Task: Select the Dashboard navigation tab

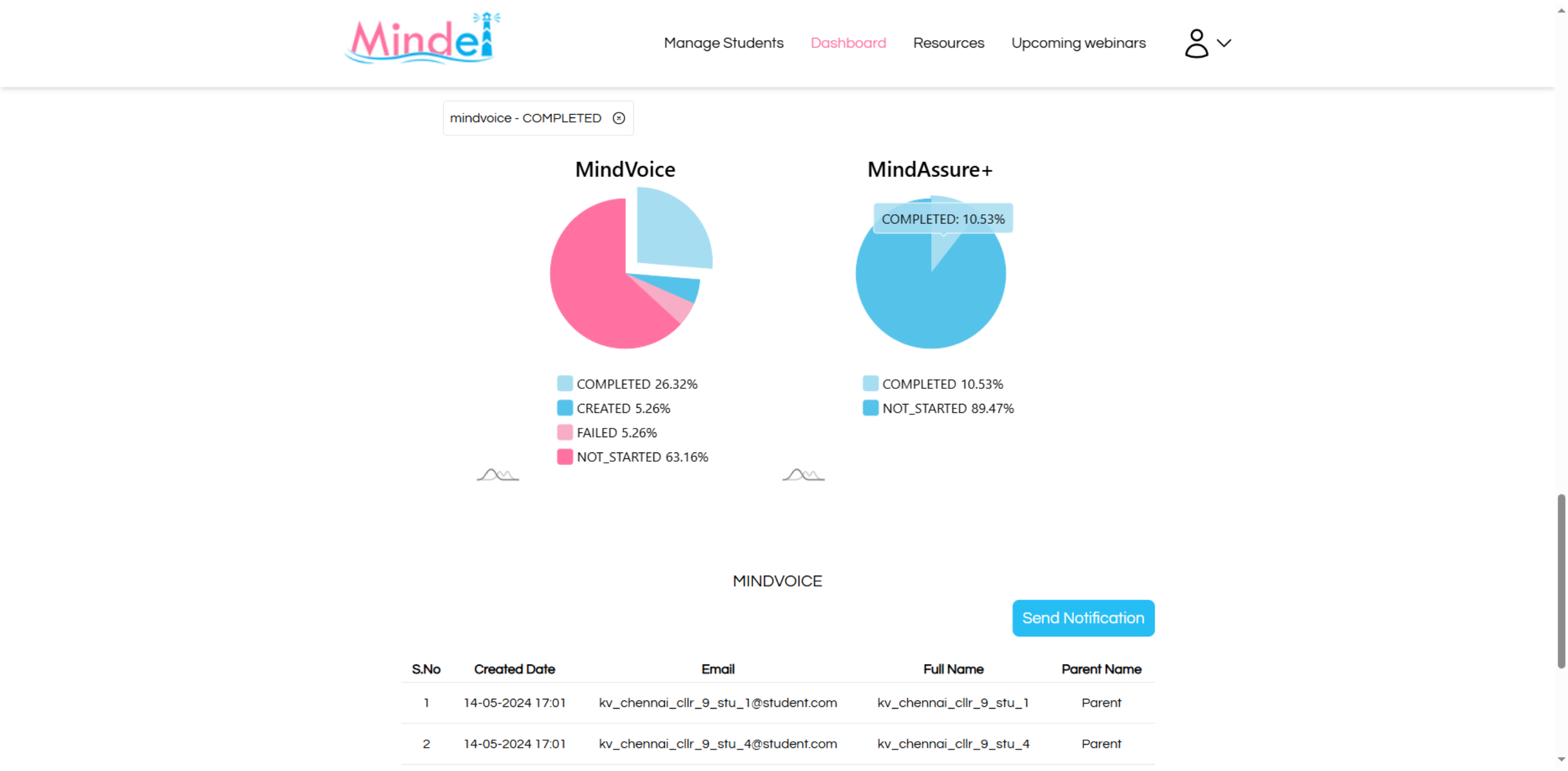Action: click(x=847, y=43)
